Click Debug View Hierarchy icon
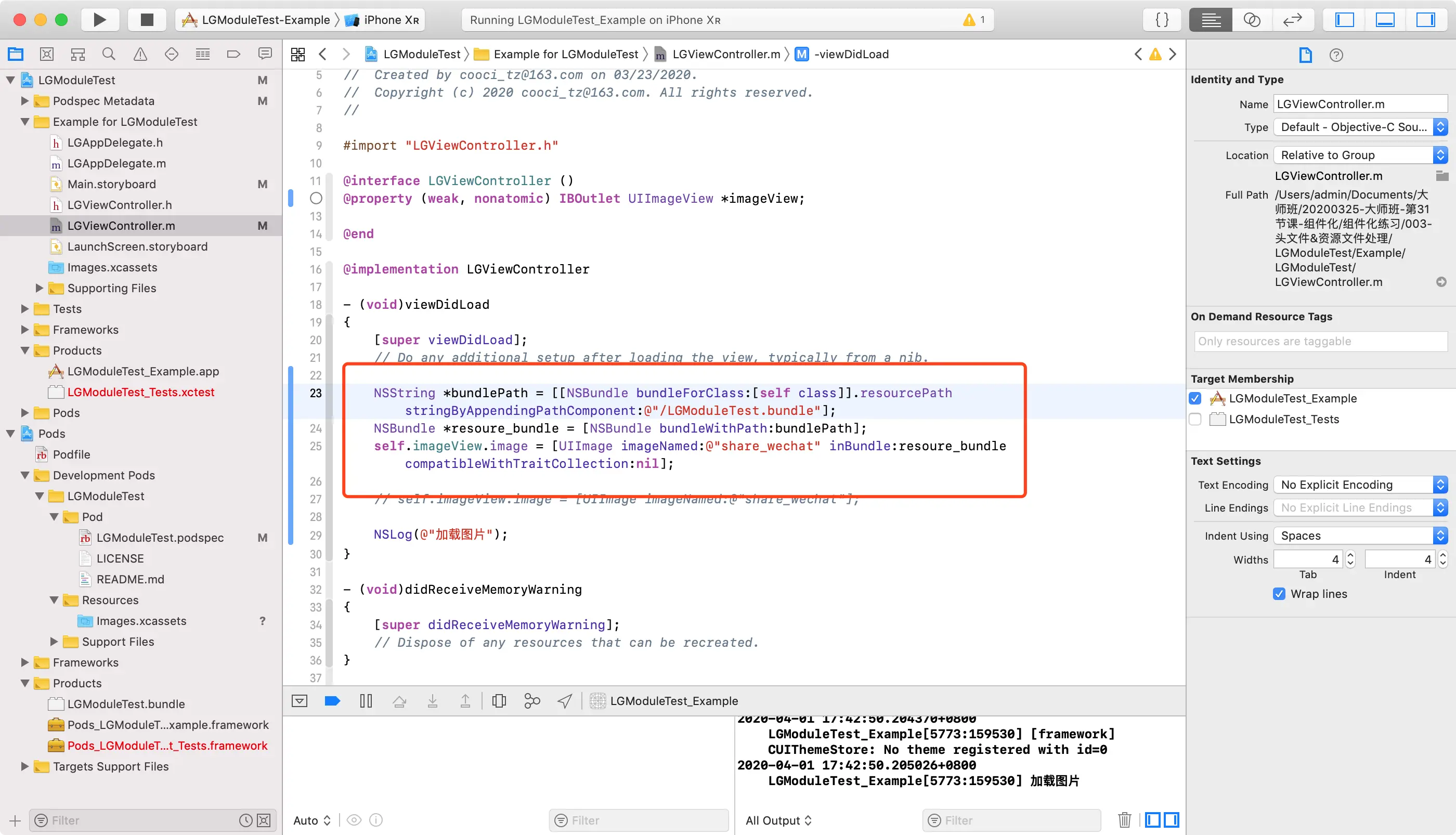 [499, 701]
